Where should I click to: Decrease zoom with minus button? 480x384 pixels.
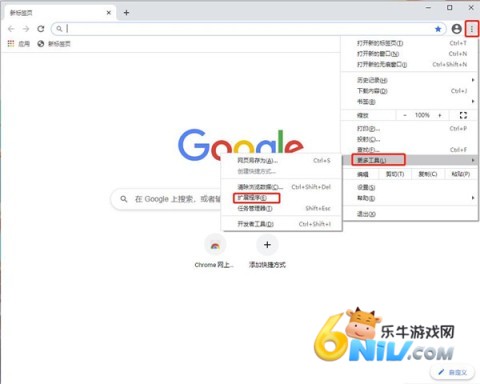pyautogui.click(x=405, y=115)
